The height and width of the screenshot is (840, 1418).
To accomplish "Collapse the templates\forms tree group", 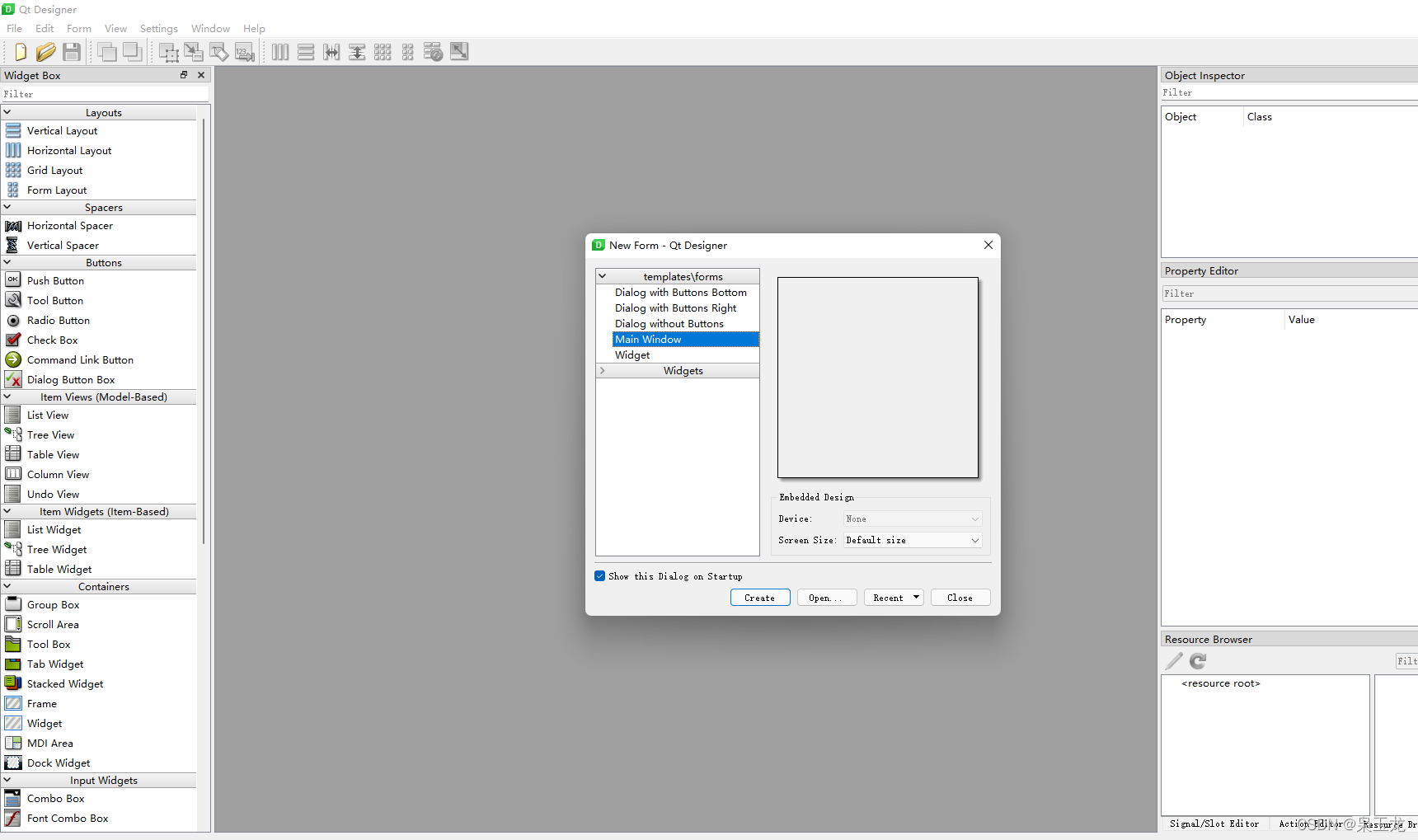I will [603, 277].
